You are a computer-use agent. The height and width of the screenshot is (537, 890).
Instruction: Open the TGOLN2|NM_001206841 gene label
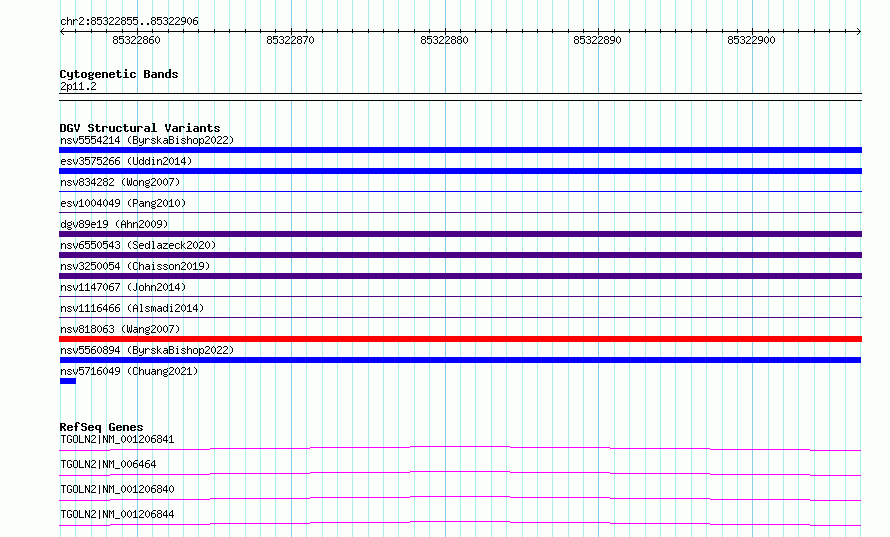(117, 439)
